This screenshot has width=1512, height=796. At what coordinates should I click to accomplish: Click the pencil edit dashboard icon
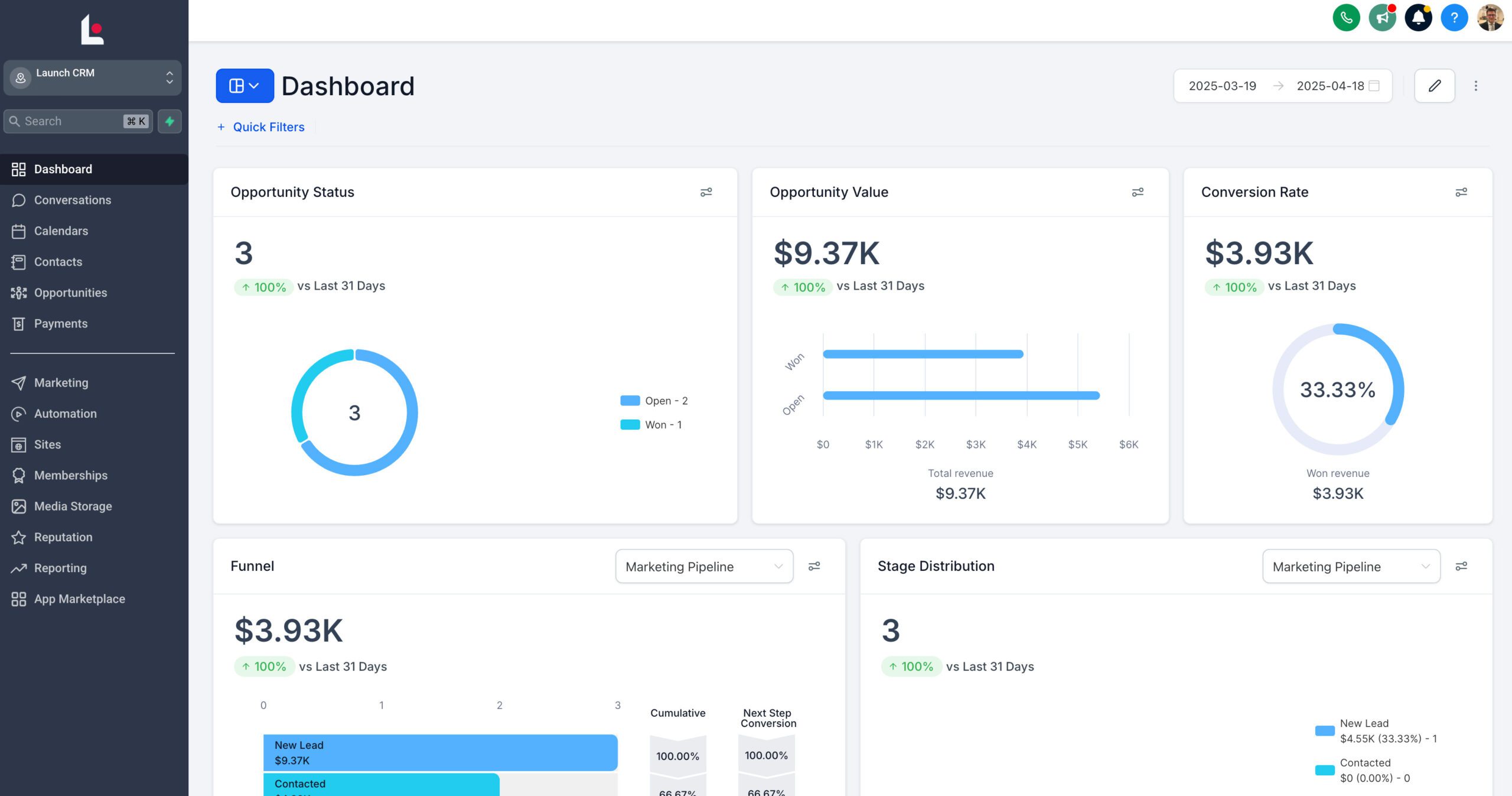pos(1434,86)
